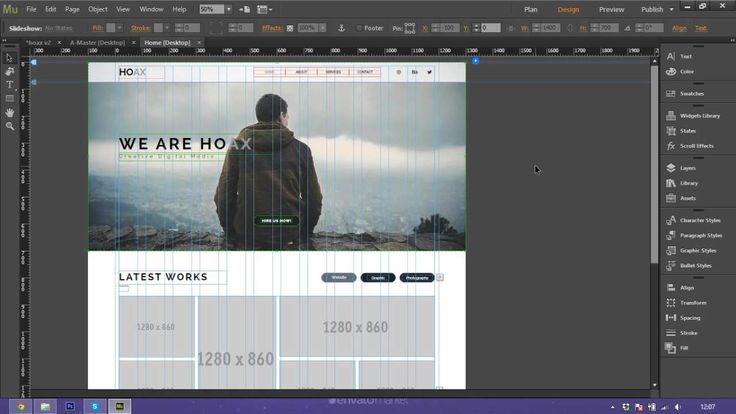The width and height of the screenshot is (736, 414).
Task: Click the canvas vertical scrollbar
Action: pyautogui.click(x=654, y=160)
